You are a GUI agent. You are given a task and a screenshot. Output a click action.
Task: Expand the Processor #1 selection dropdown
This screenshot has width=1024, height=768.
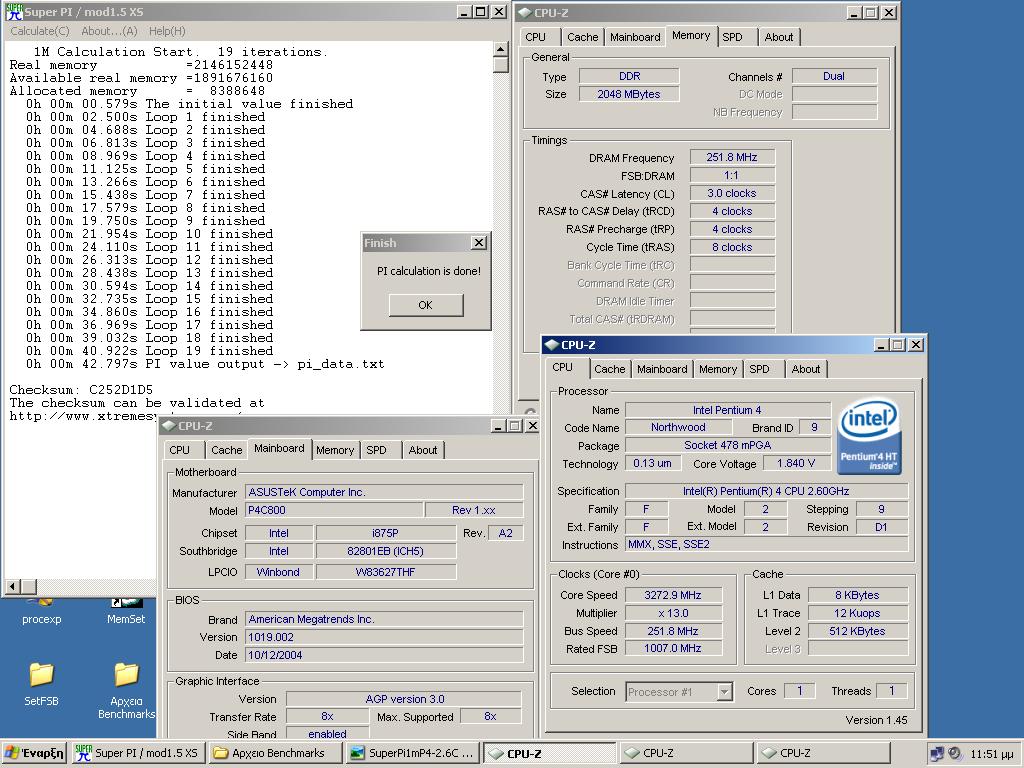724,692
